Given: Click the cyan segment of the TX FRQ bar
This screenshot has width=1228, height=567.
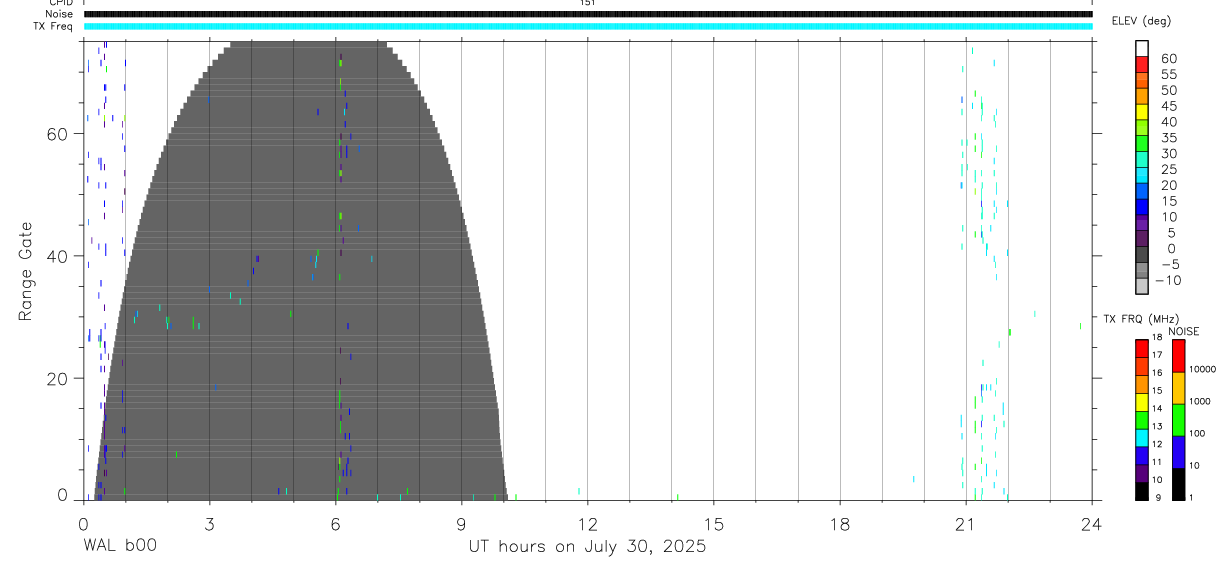Looking at the screenshot, I should coord(1142,437).
